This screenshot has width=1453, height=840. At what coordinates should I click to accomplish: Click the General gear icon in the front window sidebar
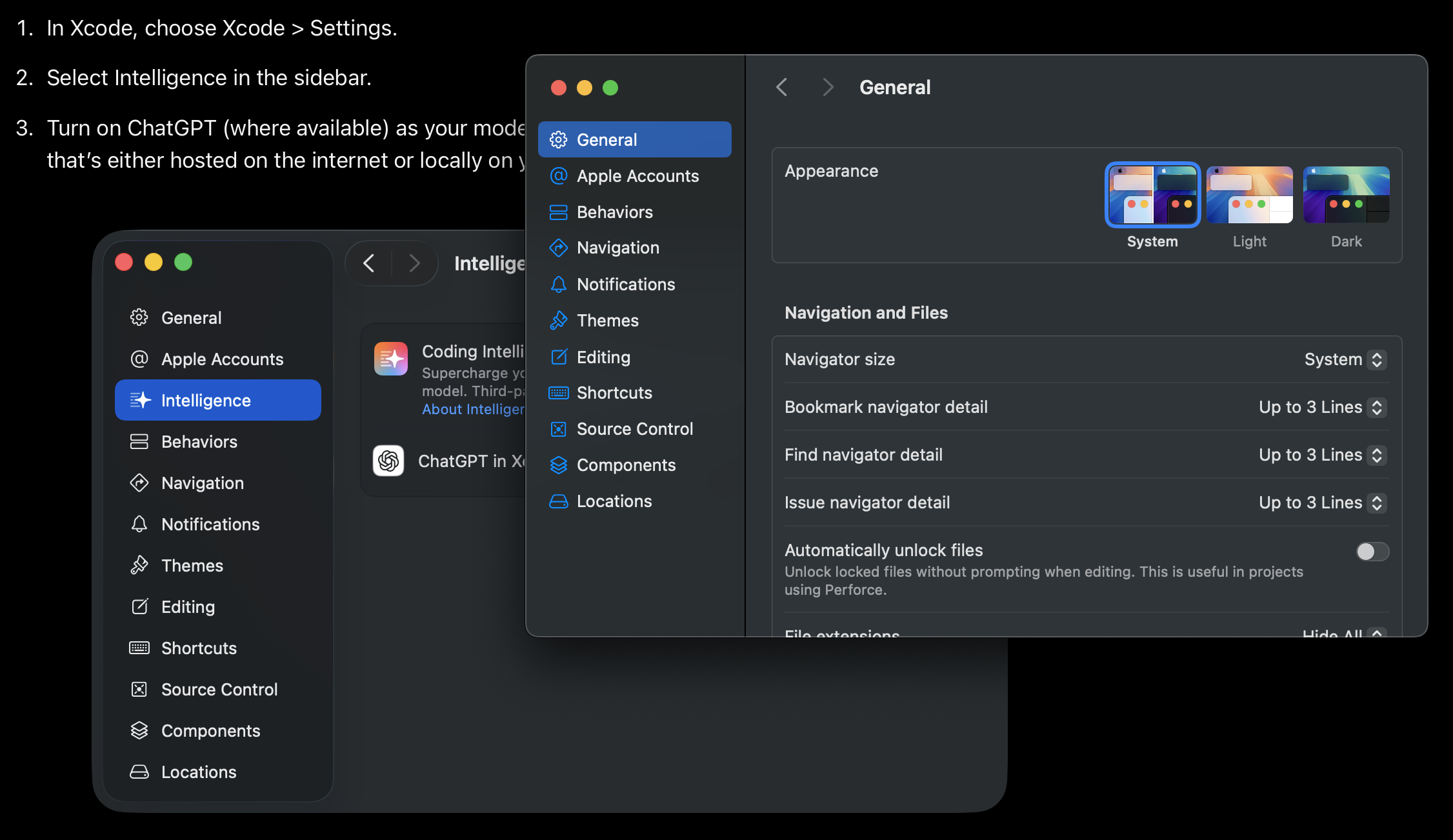pyautogui.click(x=558, y=139)
